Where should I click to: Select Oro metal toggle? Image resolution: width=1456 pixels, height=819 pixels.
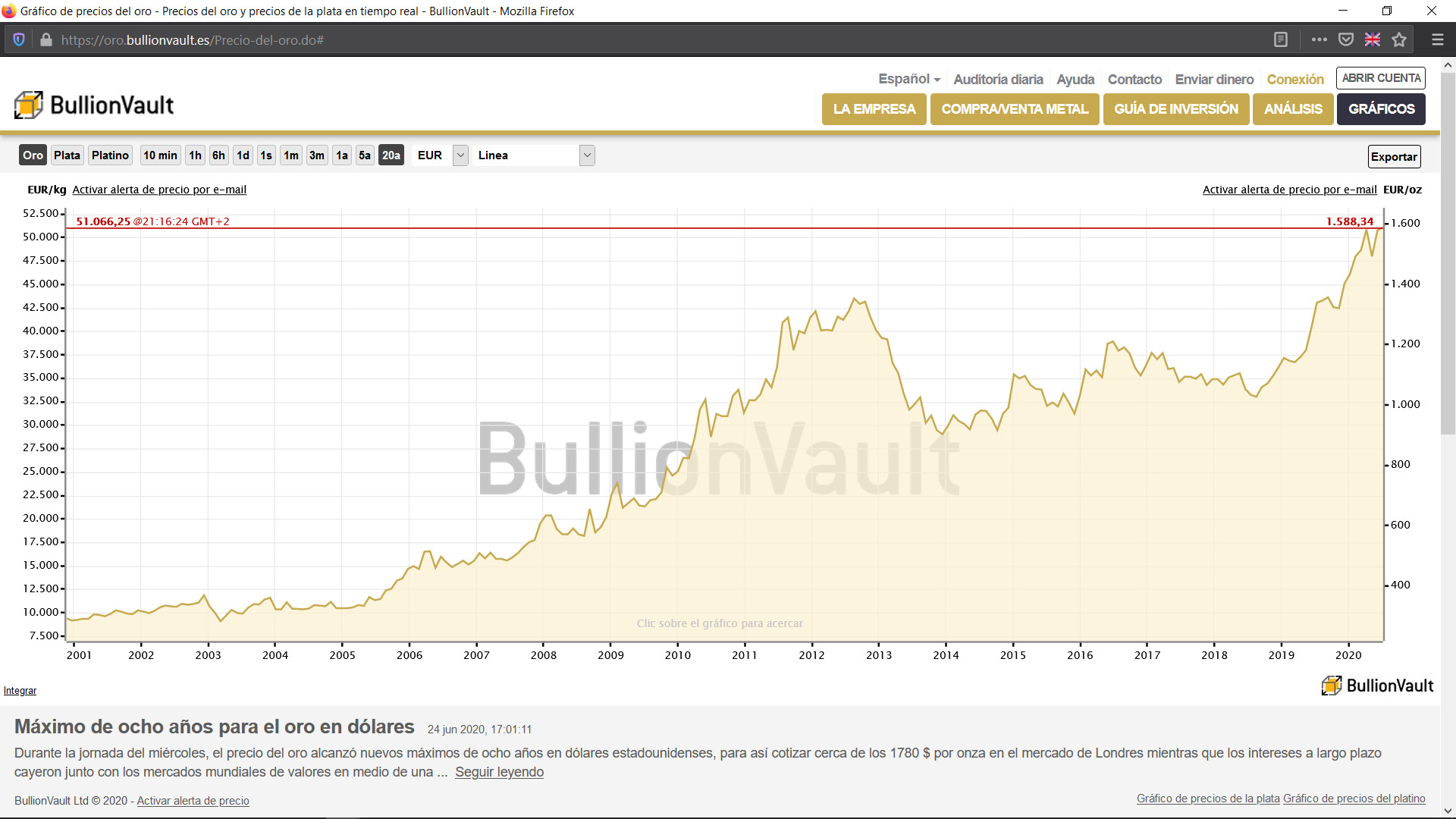[x=33, y=155]
